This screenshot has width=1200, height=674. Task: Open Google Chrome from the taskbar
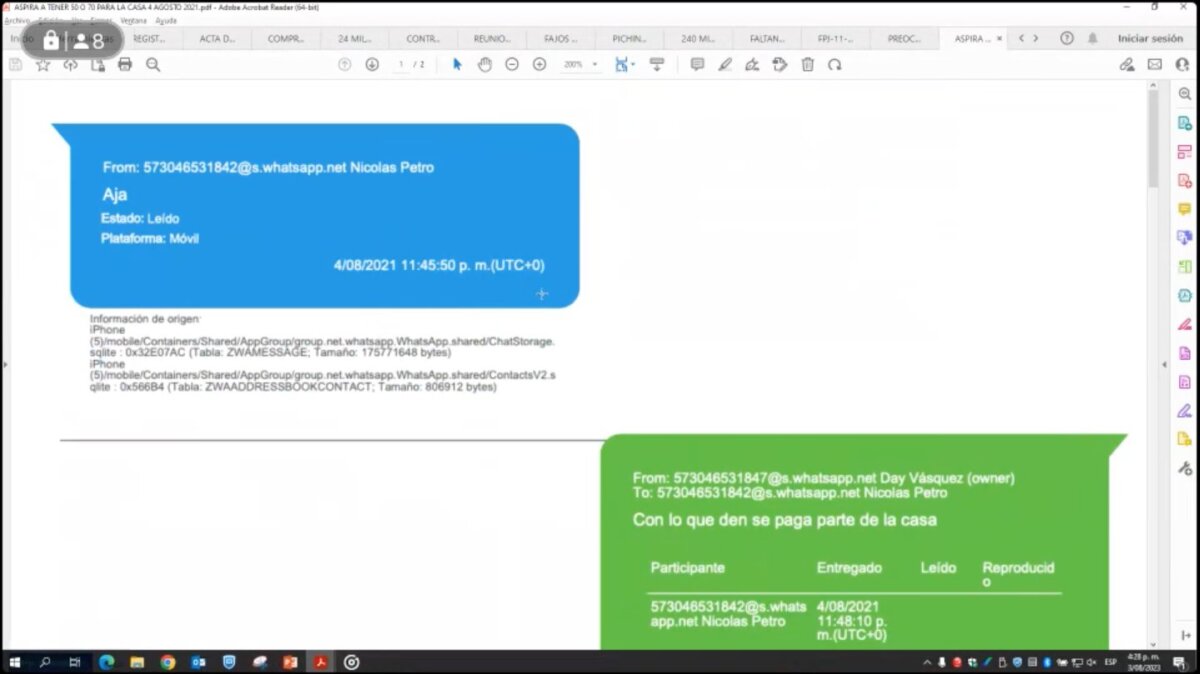coord(168,662)
